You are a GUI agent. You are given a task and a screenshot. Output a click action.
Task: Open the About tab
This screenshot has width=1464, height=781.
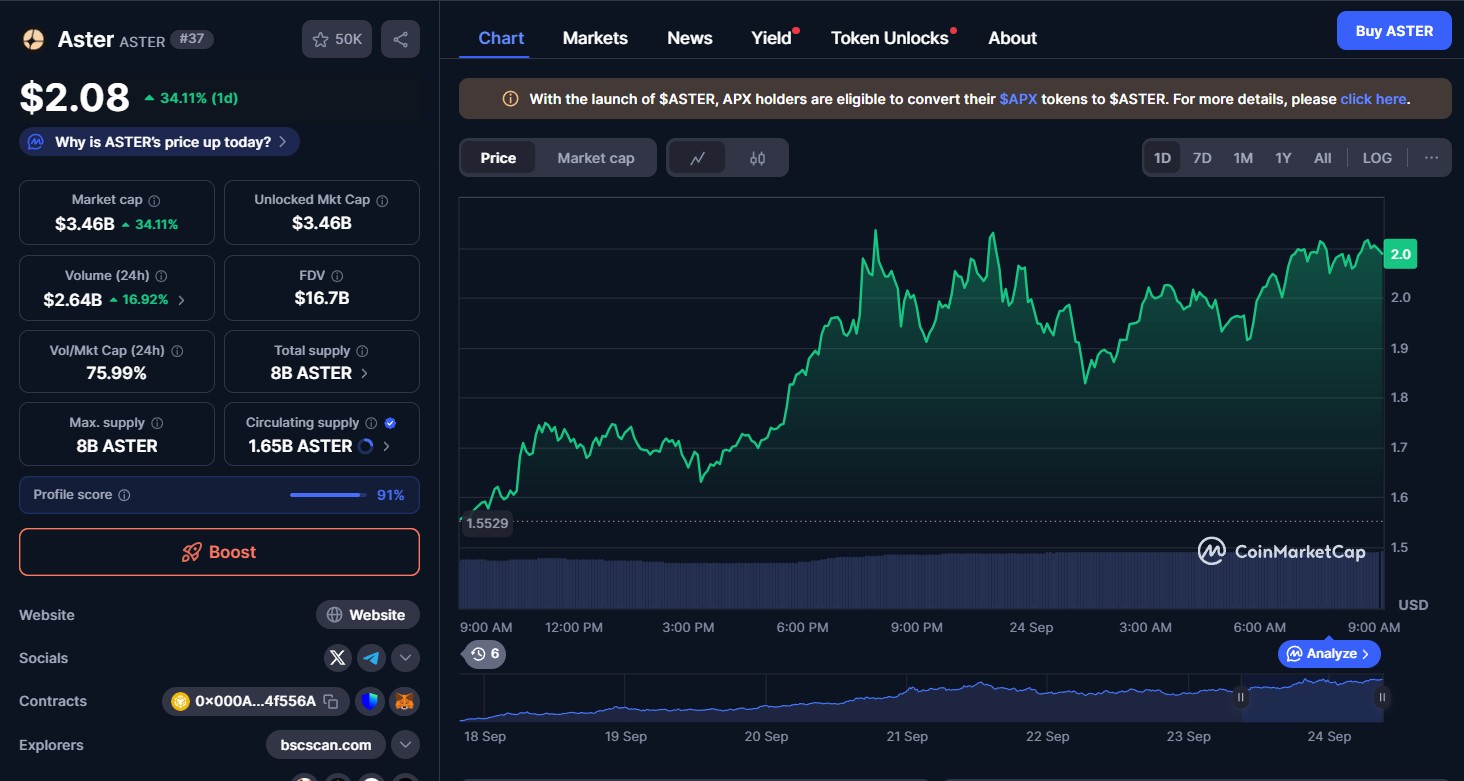click(1012, 38)
